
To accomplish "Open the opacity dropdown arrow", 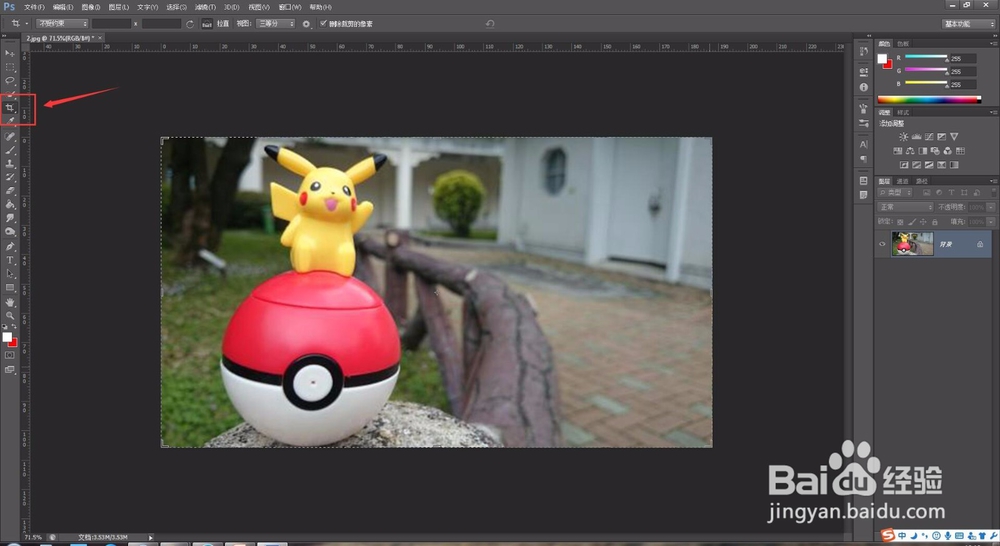I will click(991, 207).
